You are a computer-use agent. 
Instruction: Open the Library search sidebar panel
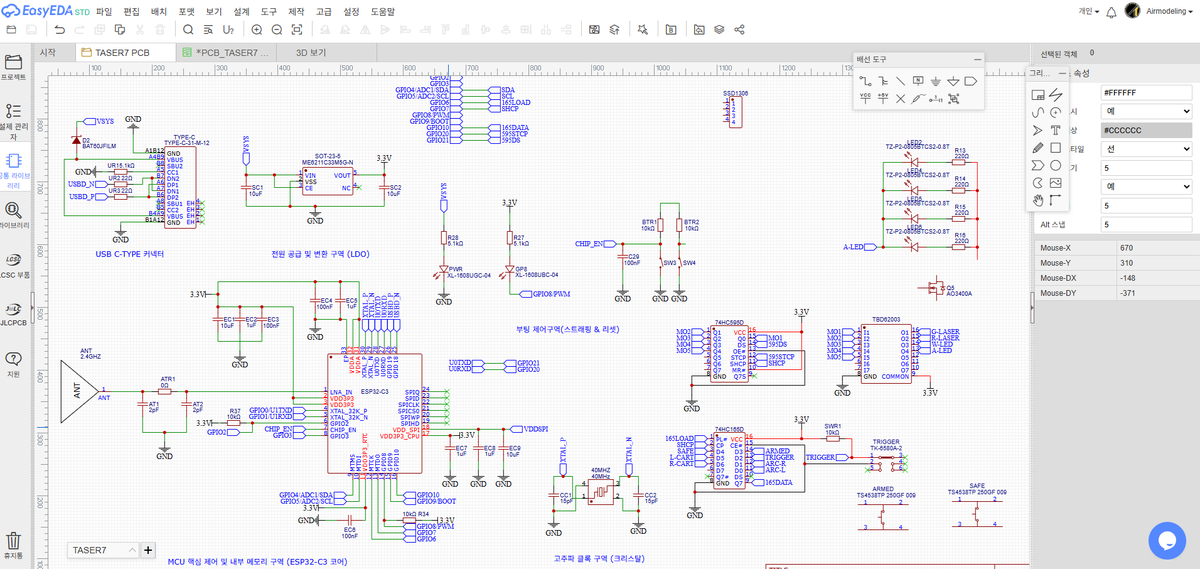(x=14, y=215)
